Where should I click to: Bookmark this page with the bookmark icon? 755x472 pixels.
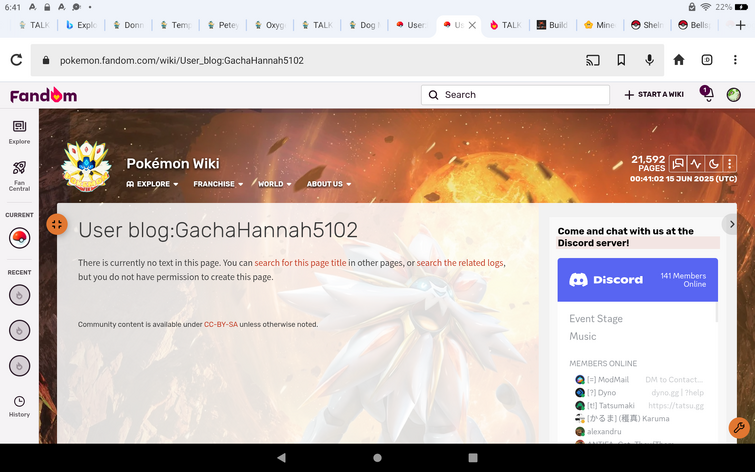click(x=621, y=60)
